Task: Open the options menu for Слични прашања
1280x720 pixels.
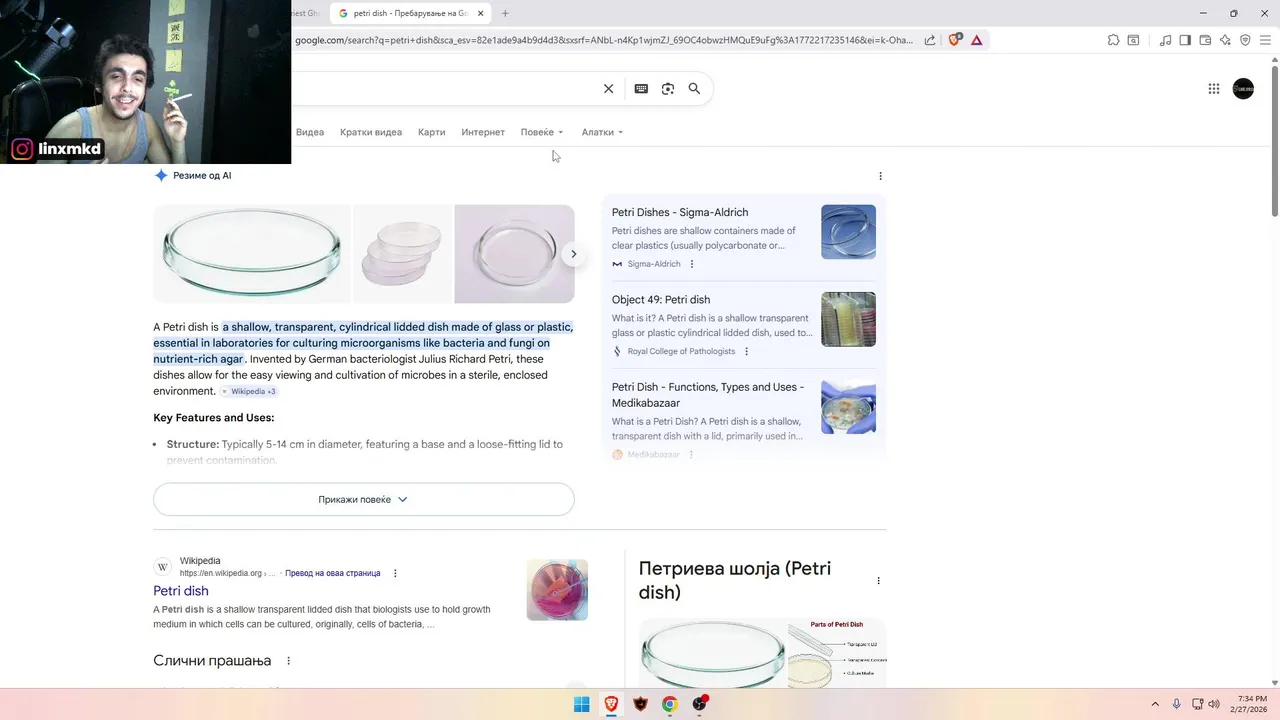Action: (x=289, y=661)
